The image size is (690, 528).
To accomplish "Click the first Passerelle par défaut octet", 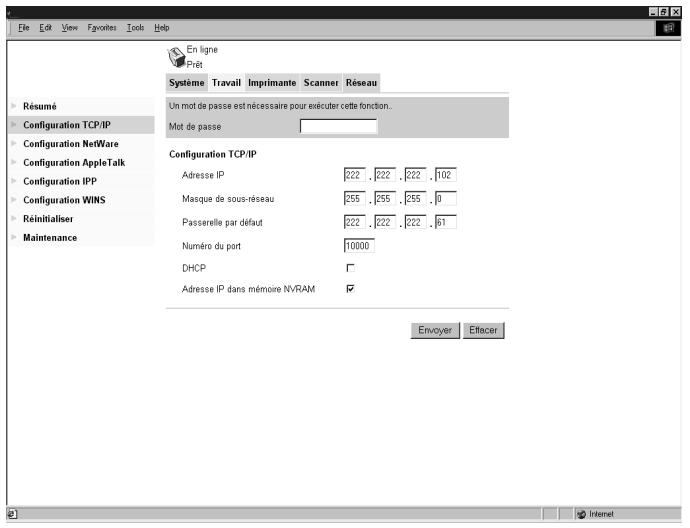I will point(355,222).
